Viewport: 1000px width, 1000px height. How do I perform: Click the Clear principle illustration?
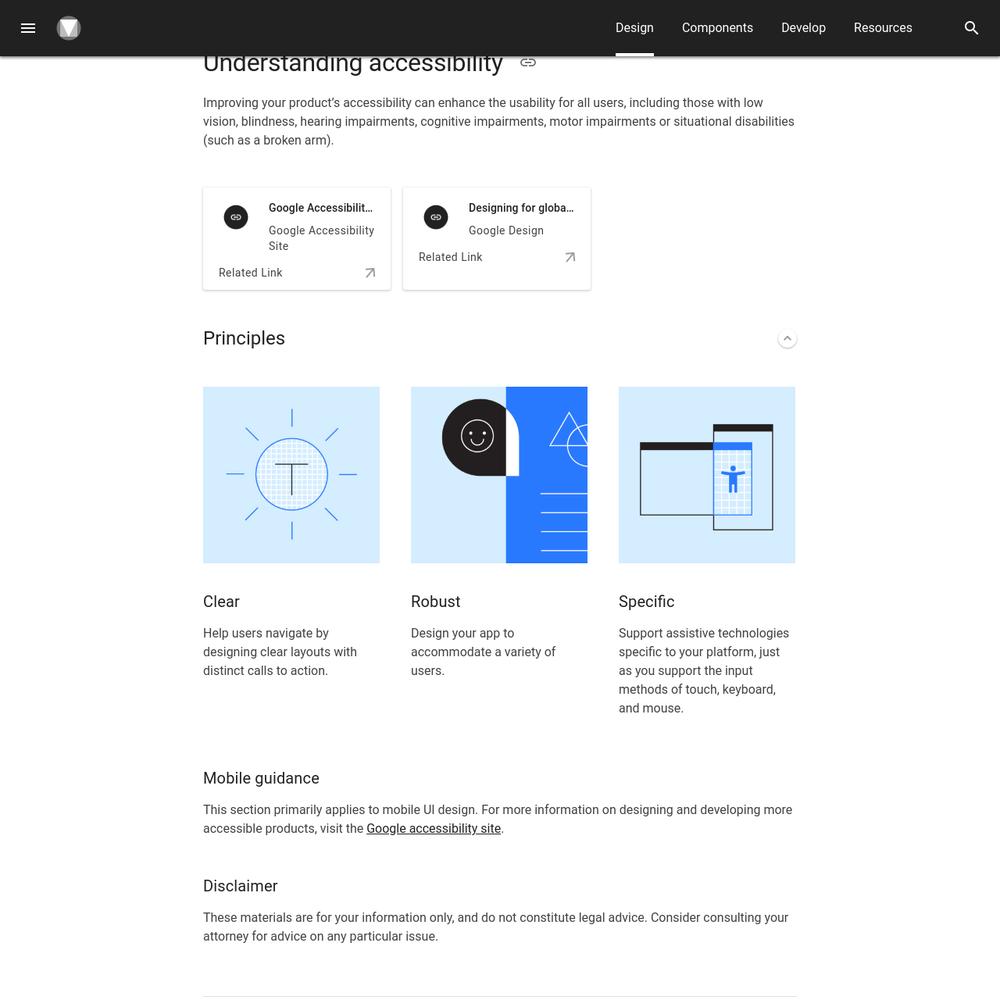pyautogui.click(x=291, y=474)
